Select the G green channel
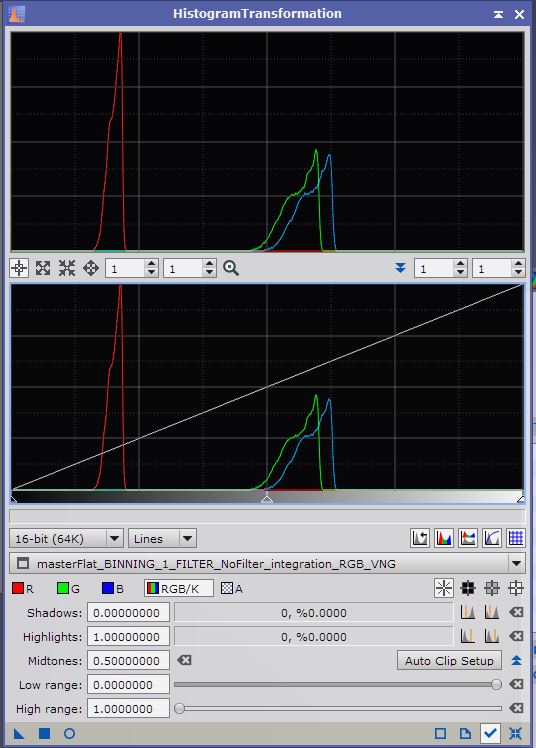This screenshot has height=748, width=536. pos(68,589)
